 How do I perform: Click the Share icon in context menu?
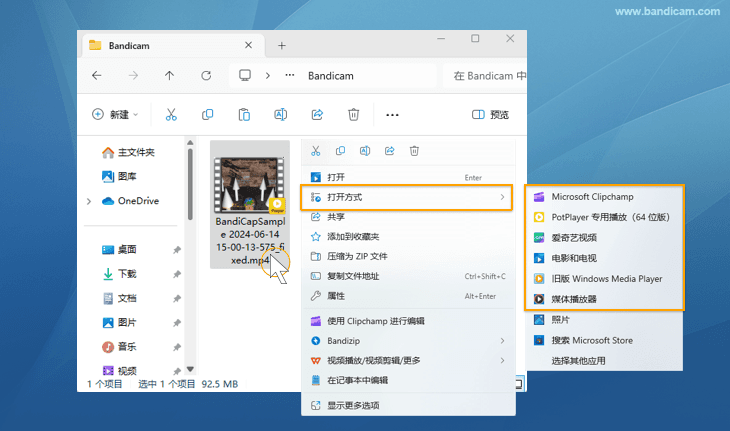pyautogui.click(x=390, y=151)
